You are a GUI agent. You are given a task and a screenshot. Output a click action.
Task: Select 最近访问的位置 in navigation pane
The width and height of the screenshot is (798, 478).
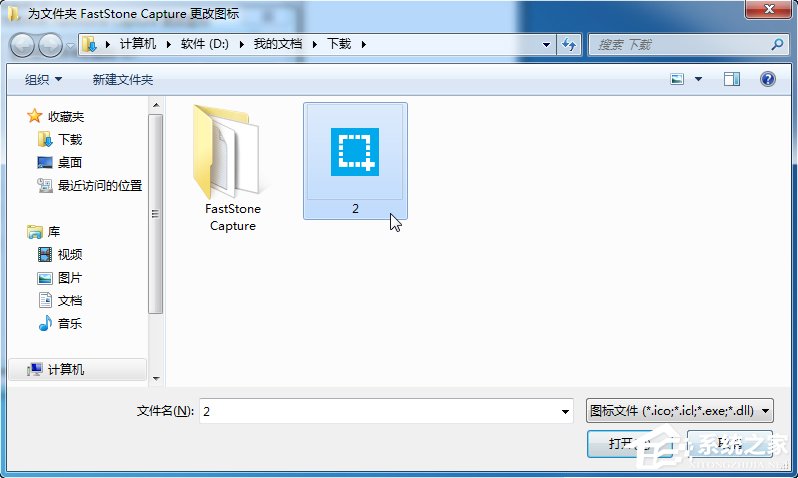pyautogui.click(x=100, y=185)
